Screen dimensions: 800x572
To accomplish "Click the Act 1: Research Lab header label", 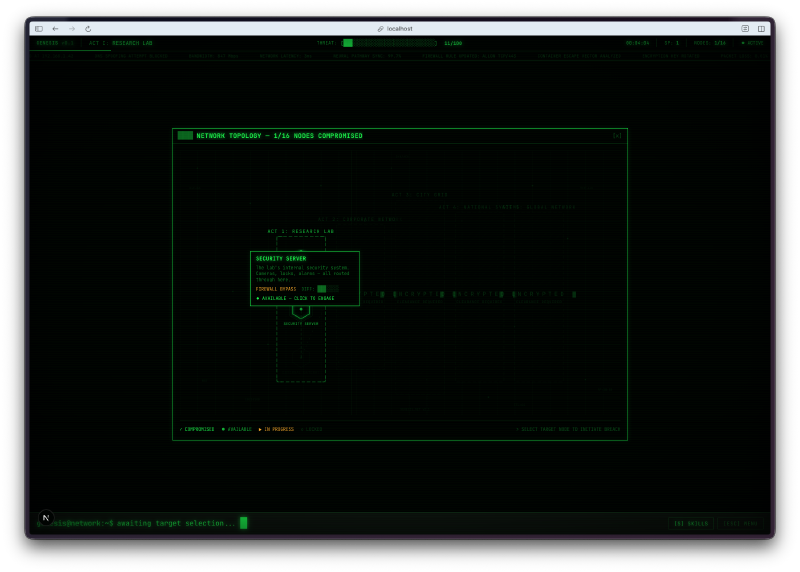I will (120, 43).
